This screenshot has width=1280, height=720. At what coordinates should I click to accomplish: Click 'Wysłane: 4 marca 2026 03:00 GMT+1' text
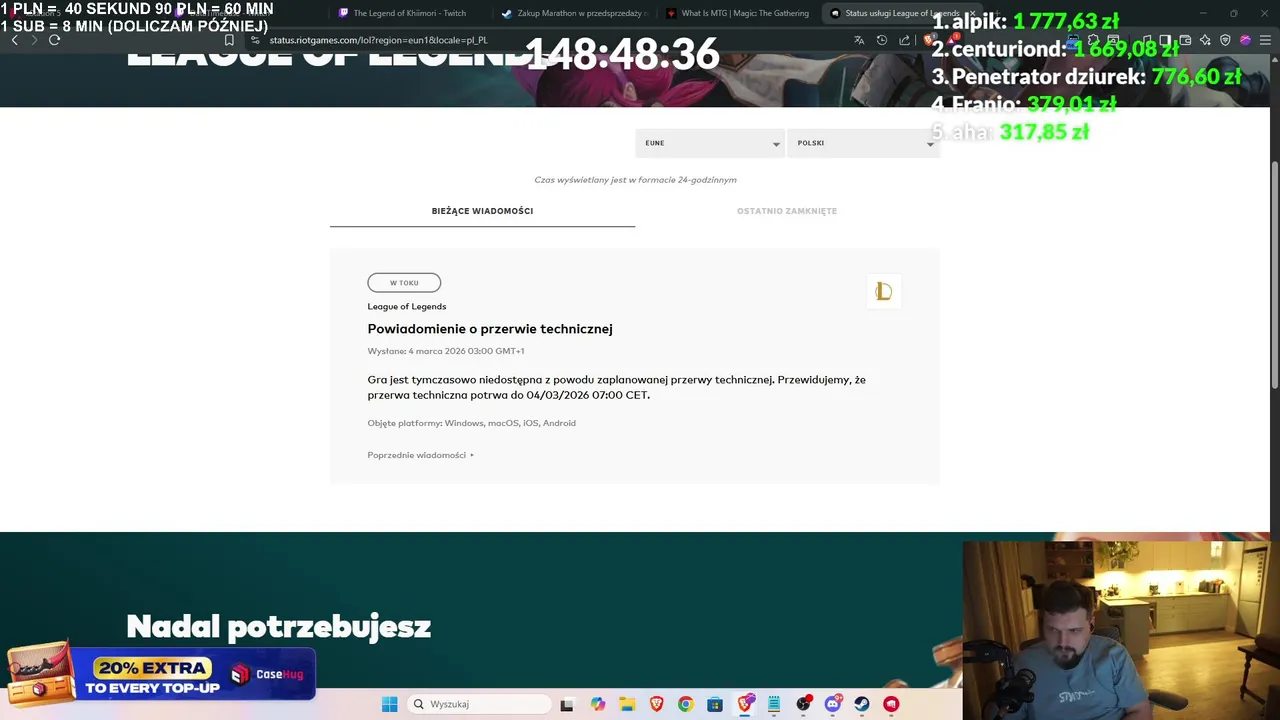point(446,351)
